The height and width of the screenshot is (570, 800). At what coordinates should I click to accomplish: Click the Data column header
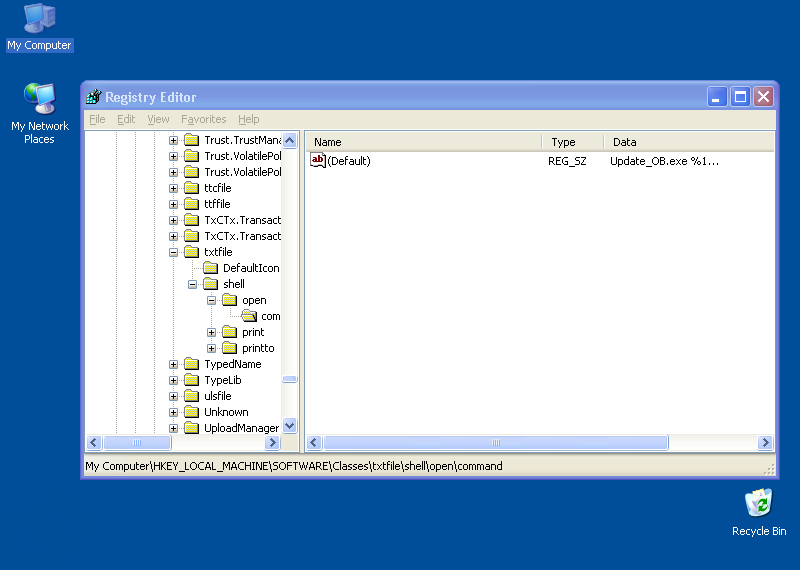[x=689, y=142]
